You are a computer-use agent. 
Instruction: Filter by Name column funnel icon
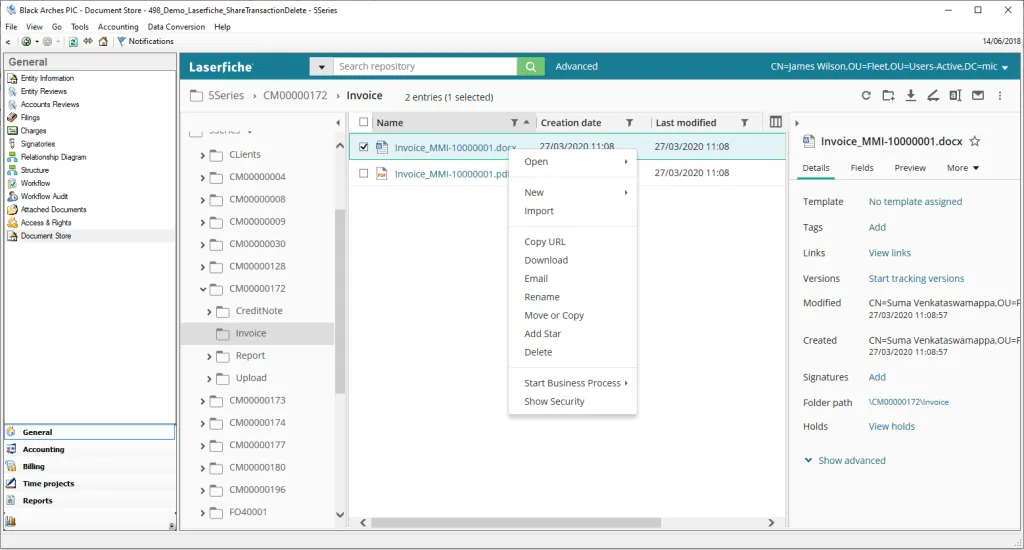pos(515,123)
